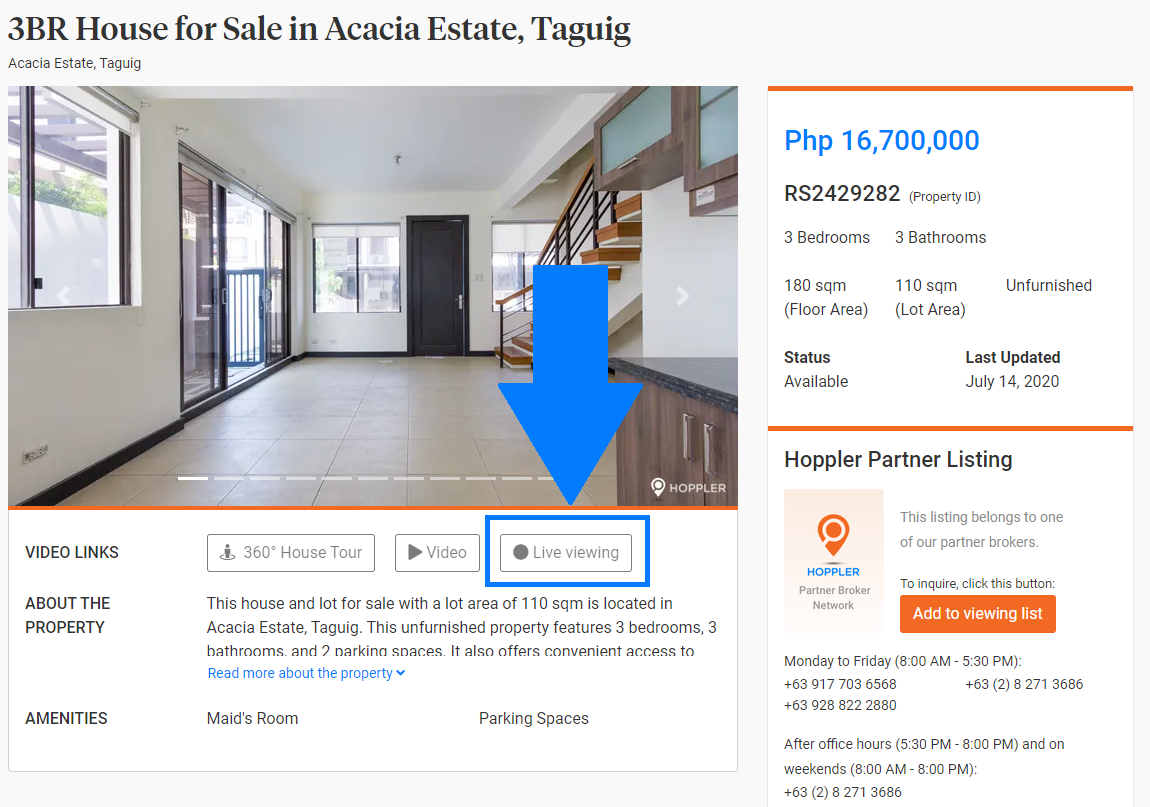Jump to the third carousel slide indicator
The height and width of the screenshot is (807, 1150).
click(x=265, y=478)
